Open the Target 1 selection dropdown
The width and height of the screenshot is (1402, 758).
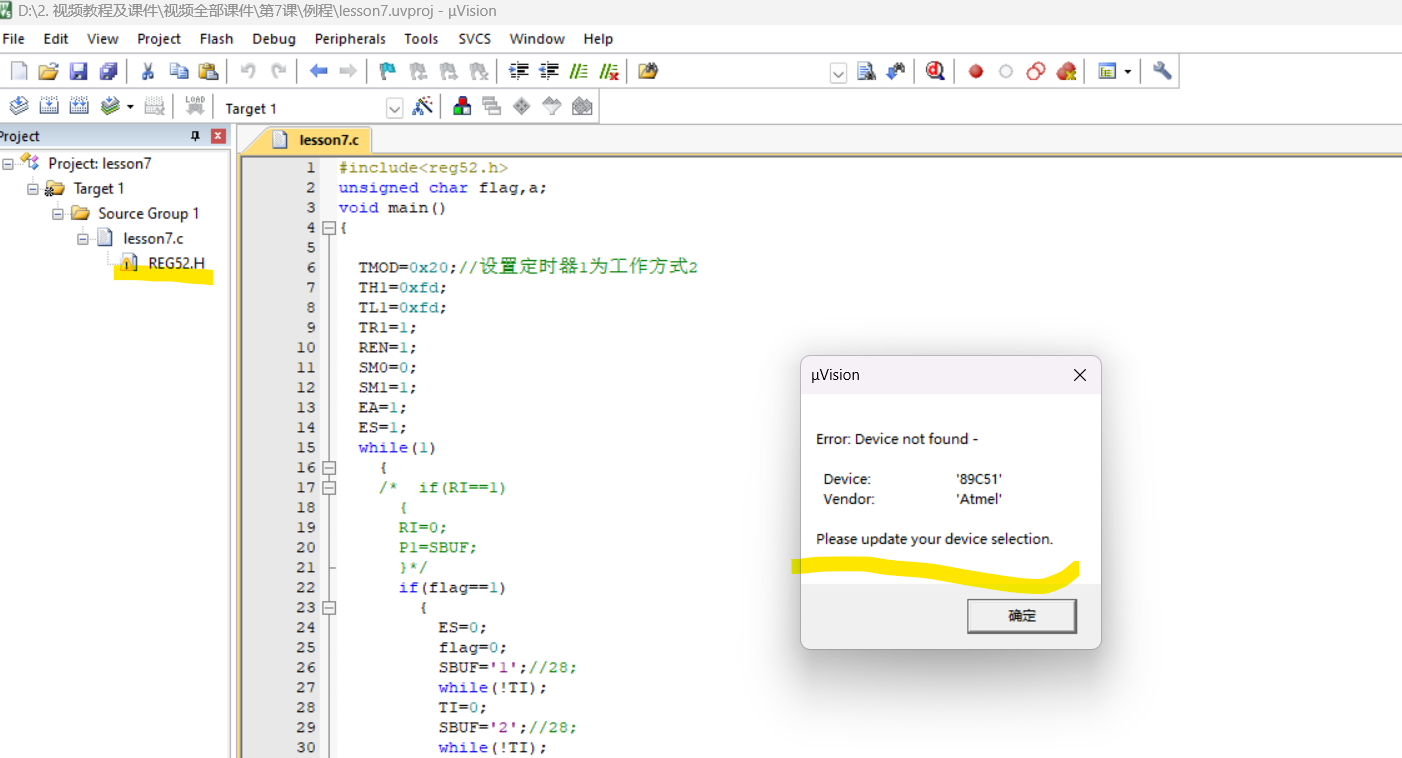[394, 108]
